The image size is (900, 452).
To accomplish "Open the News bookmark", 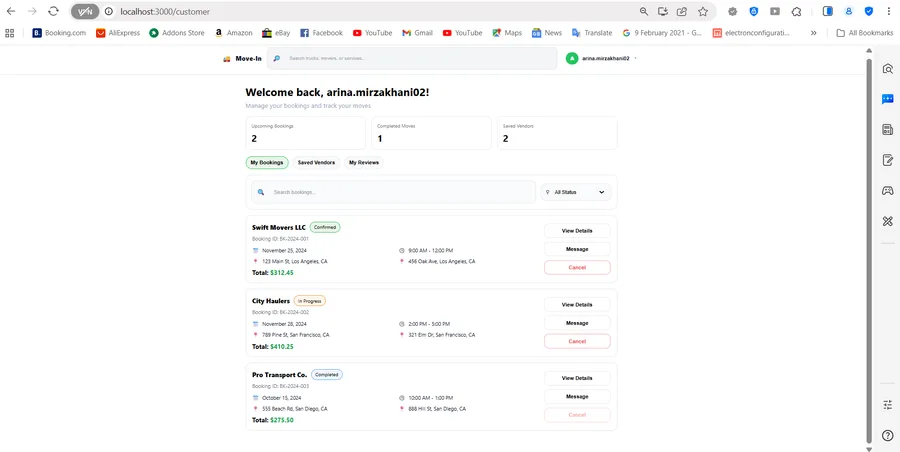I will tap(547, 33).
